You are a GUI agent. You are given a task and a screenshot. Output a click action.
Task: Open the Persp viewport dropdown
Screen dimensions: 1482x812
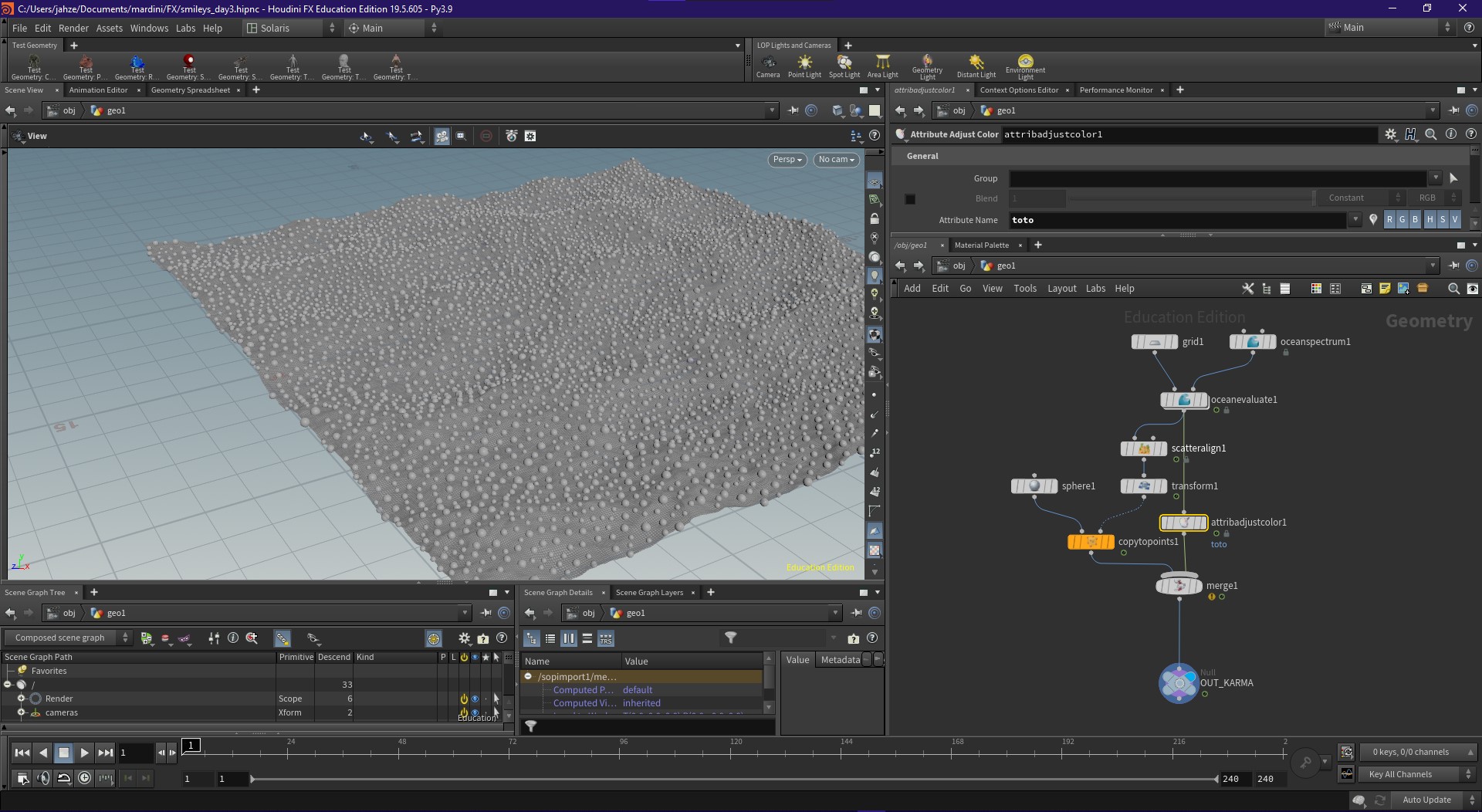pyautogui.click(x=787, y=160)
